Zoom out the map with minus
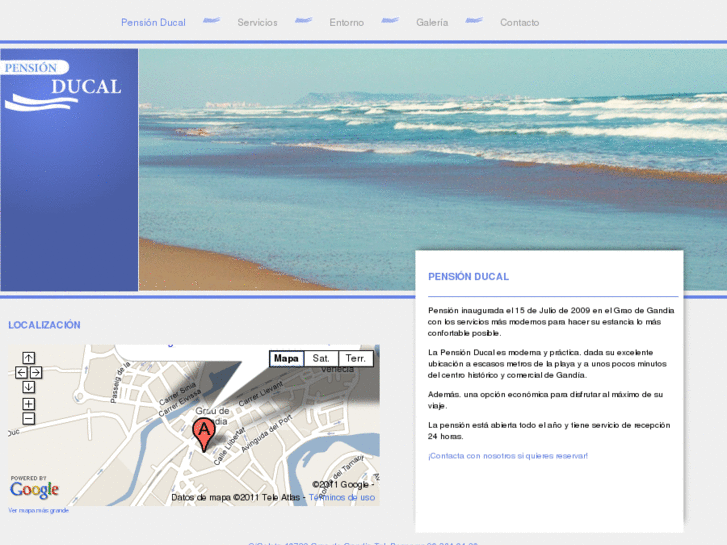Viewport: 727px width, 545px height. tap(29, 418)
